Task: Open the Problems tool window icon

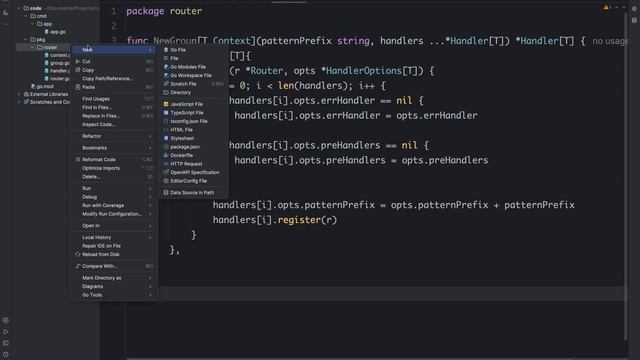Action: coord(5,355)
